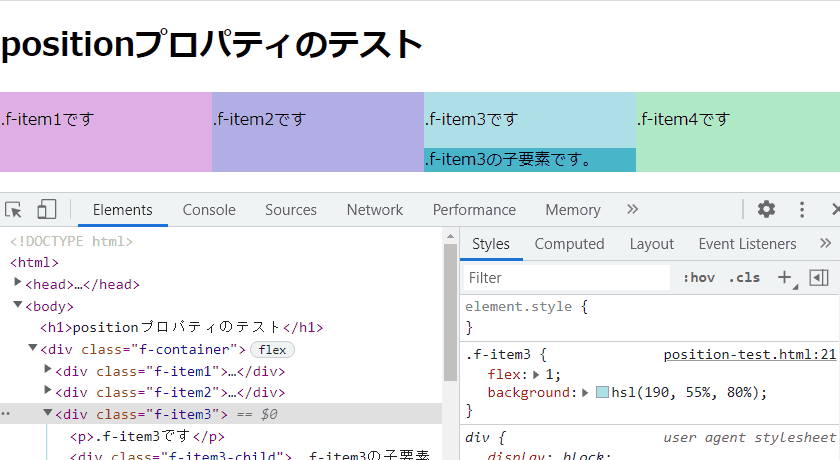Open the Memory tab

pyautogui.click(x=573, y=210)
